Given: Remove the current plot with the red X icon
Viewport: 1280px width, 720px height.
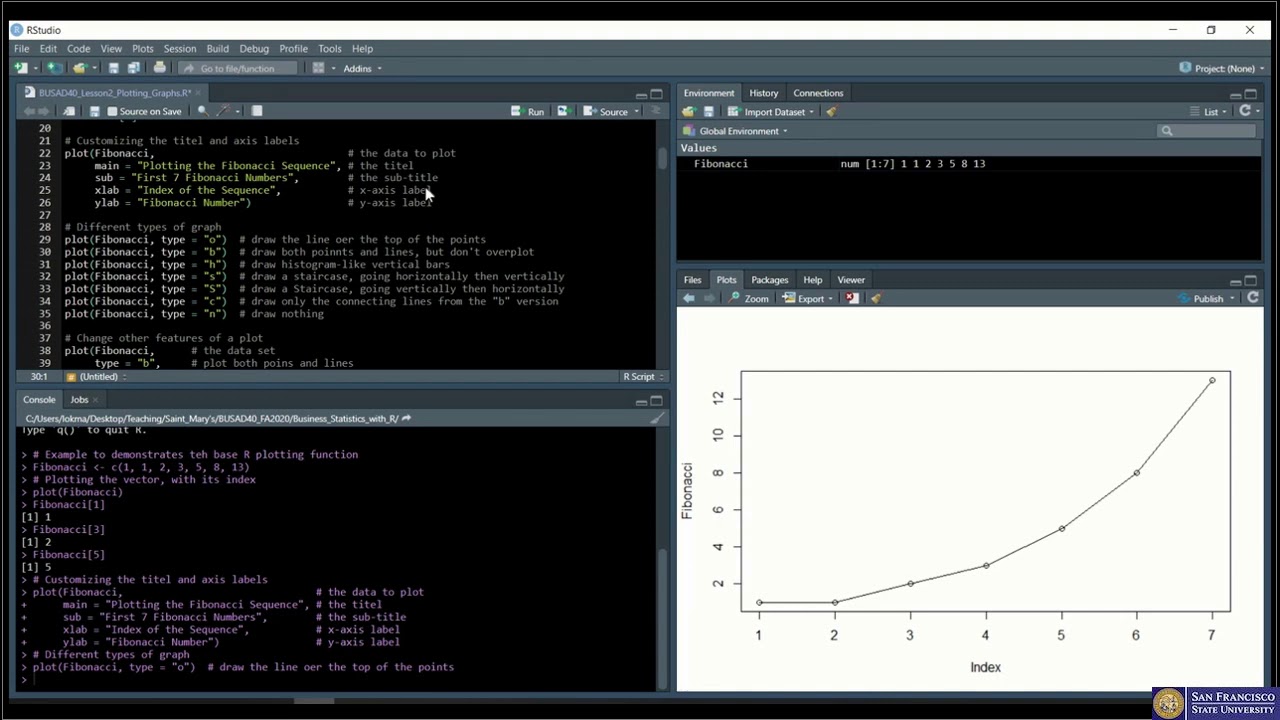Looking at the screenshot, I should pyautogui.click(x=851, y=298).
